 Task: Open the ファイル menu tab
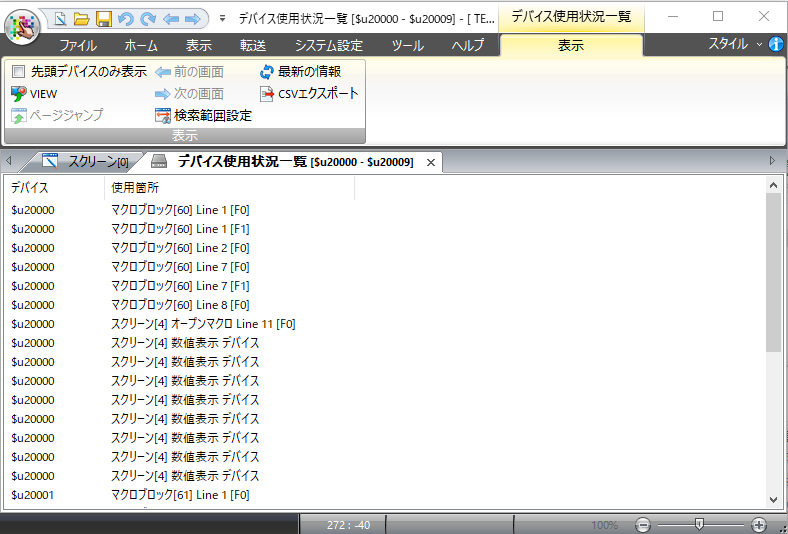click(78, 46)
